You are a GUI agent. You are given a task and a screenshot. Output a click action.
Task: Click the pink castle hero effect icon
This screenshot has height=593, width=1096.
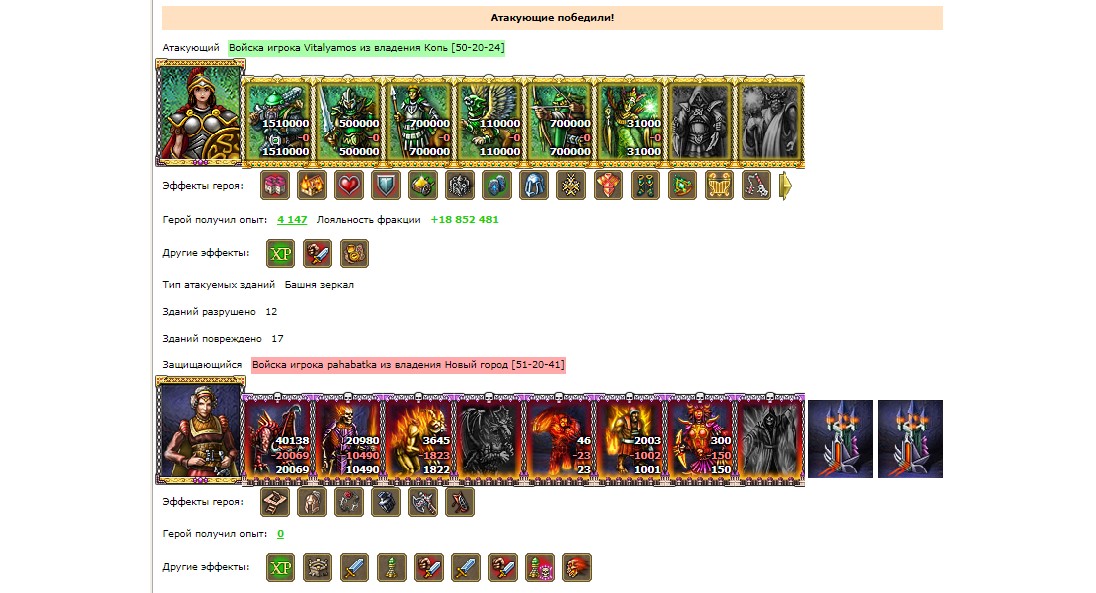(275, 185)
